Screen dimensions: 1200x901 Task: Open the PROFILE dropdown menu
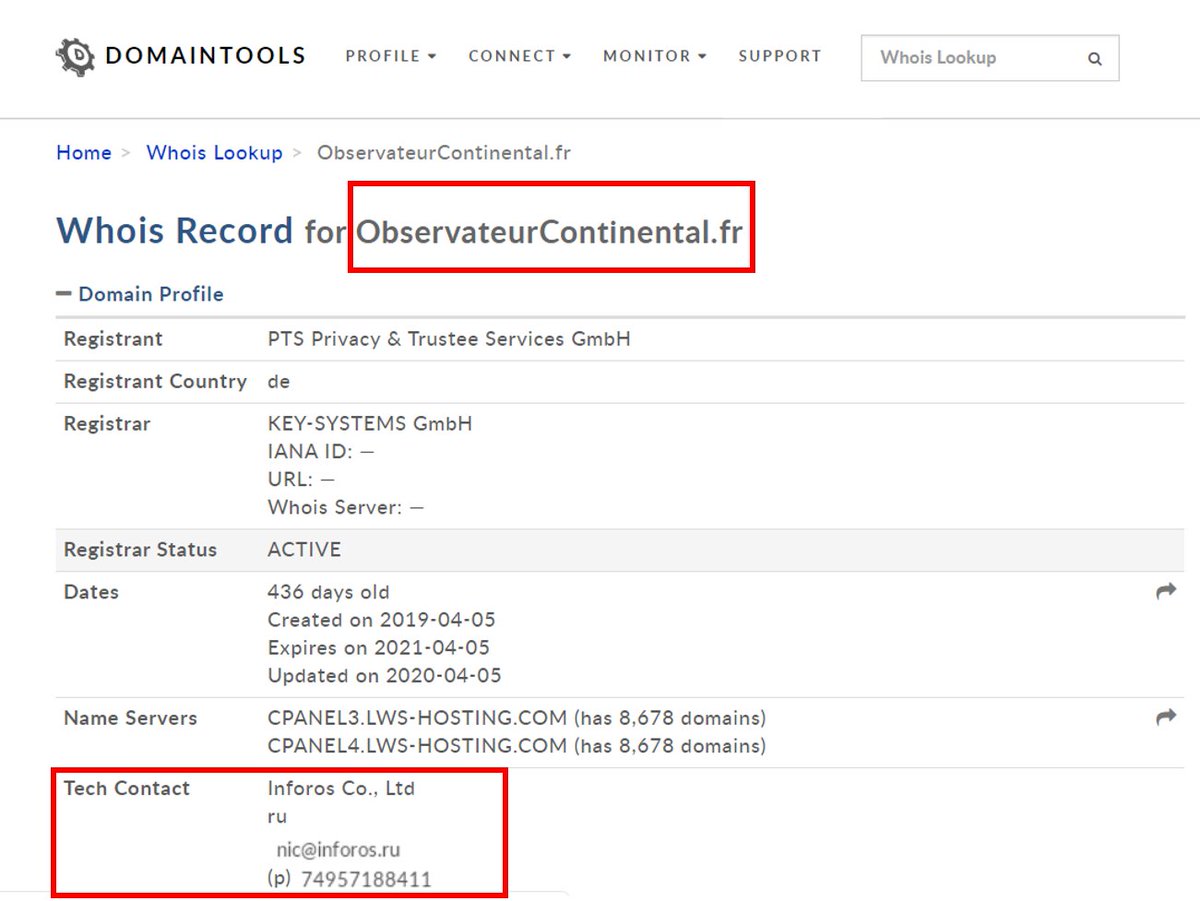pyautogui.click(x=391, y=56)
